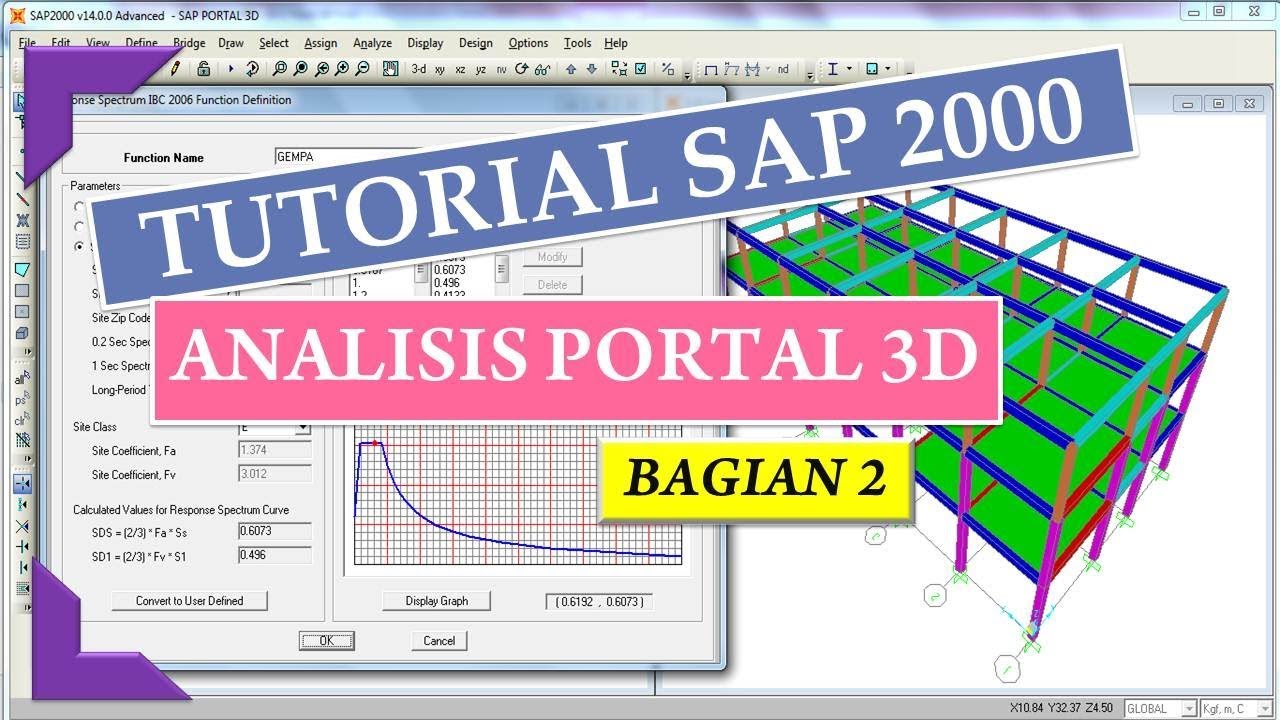Click the red Draw Frame line tool
Viewport: 1280px width, 720px height.
(x=22, y=200)
